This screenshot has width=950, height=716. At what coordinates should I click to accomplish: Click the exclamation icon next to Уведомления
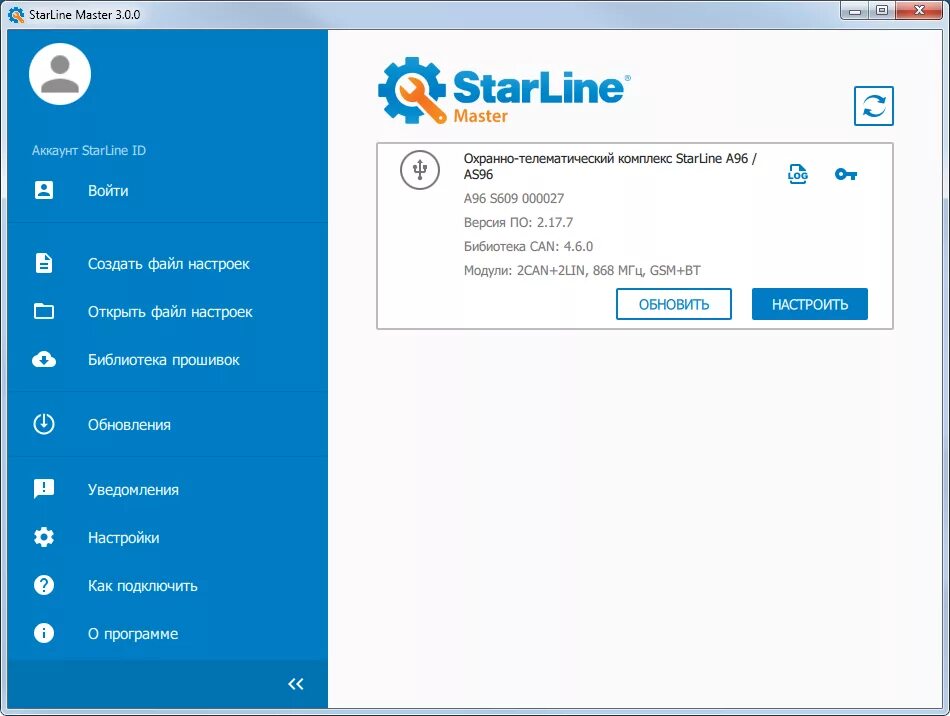pyautogui.click(x=42, y=489)
